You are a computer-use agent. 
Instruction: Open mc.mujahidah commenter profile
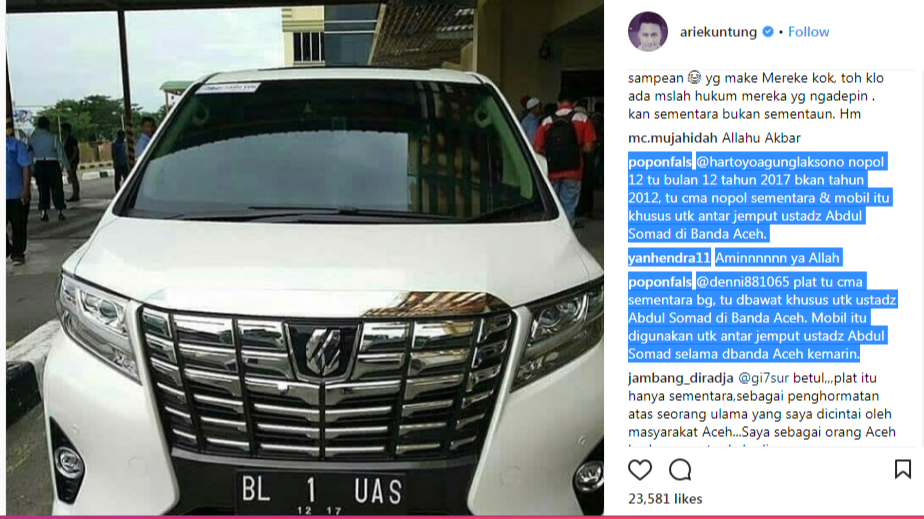tap(673, 138)
